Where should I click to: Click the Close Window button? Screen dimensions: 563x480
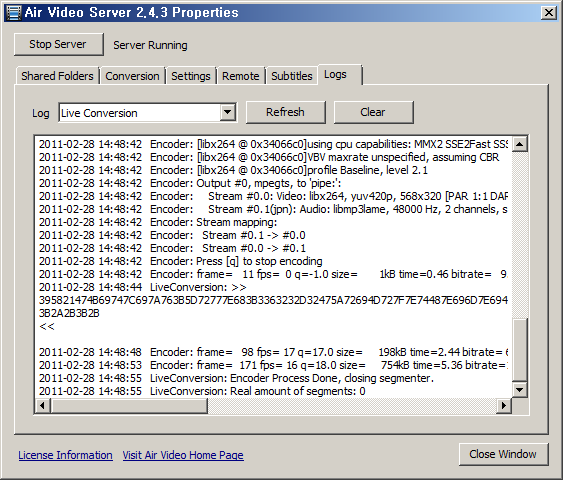pos(503,454)
